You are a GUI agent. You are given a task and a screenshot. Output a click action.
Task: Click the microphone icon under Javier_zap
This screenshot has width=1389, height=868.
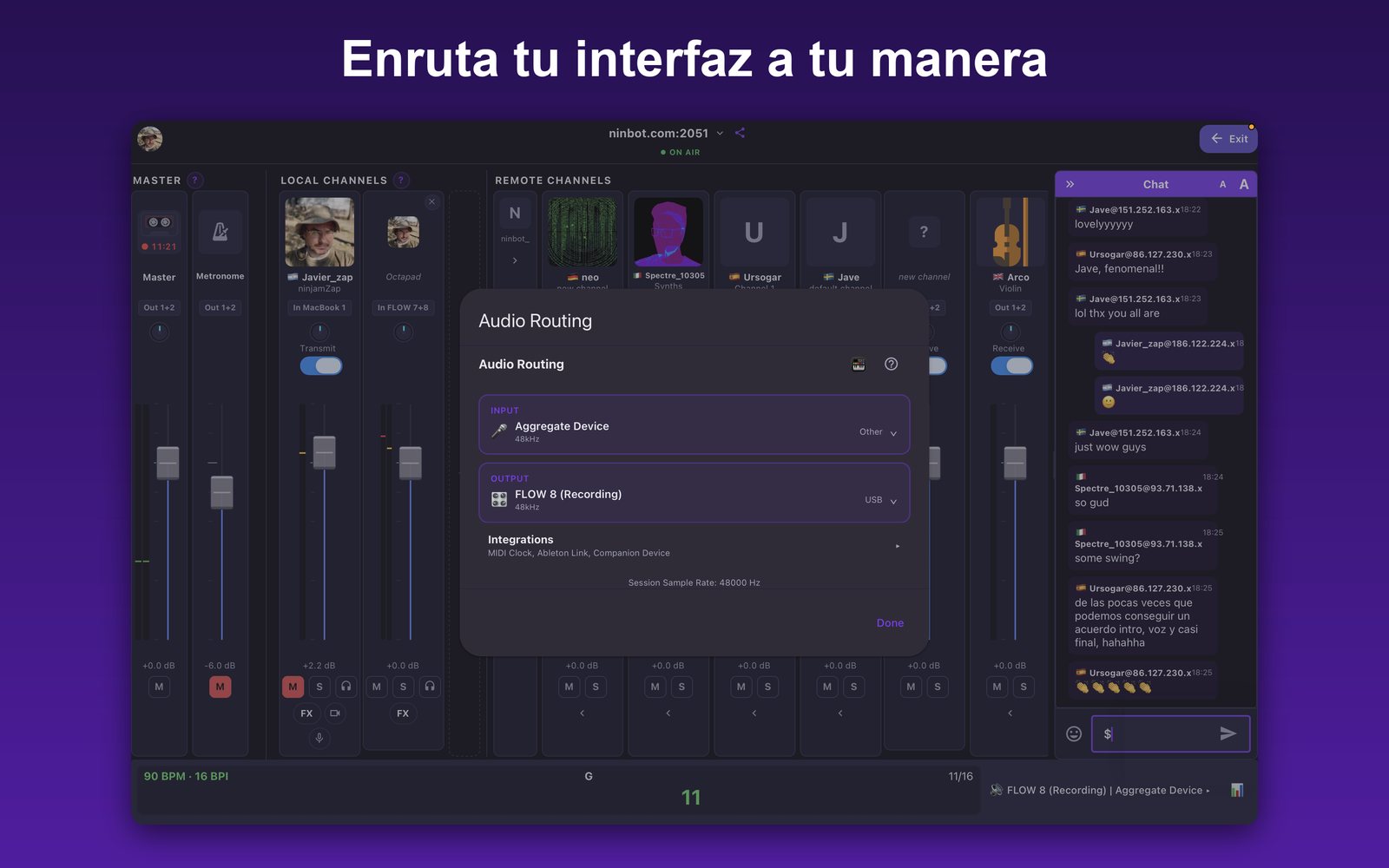pos(319,738)
